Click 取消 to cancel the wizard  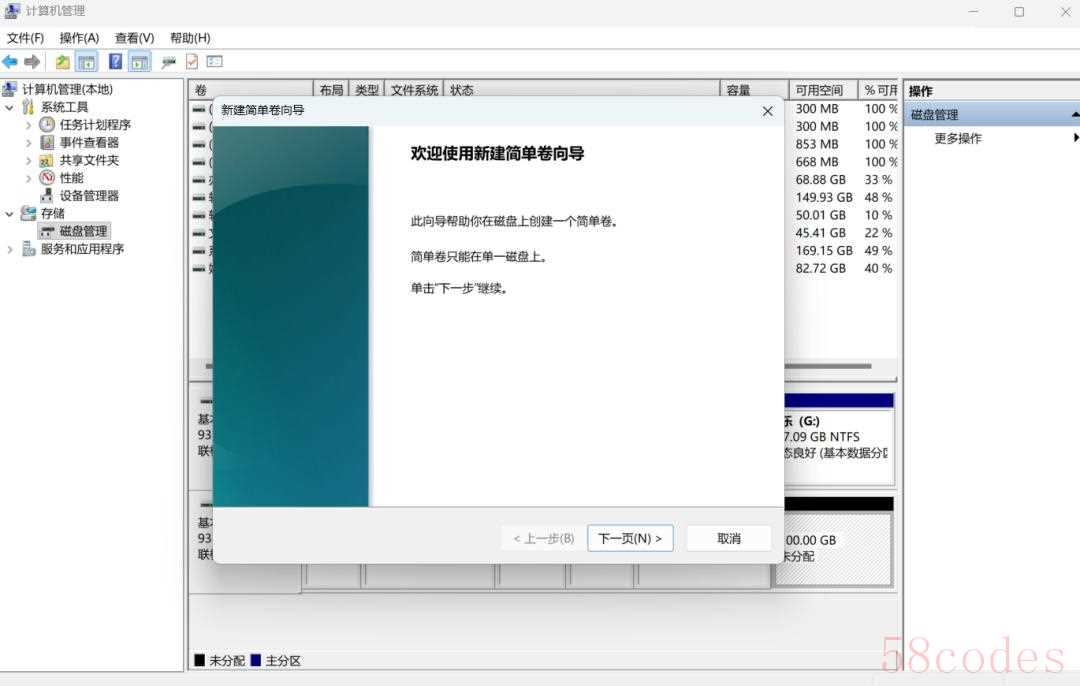729,538
